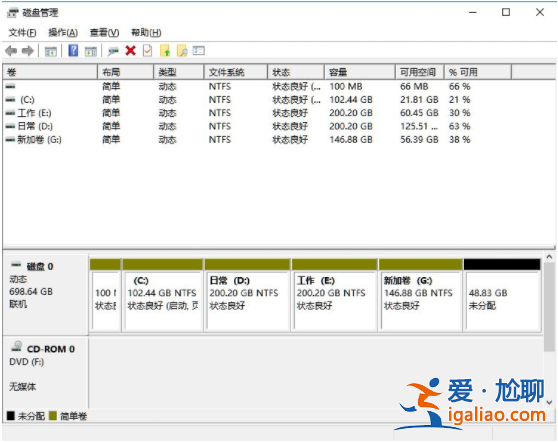Click the list view settings toolbar icon
Screen dimensions: 558x442
(x=199, y=51)
